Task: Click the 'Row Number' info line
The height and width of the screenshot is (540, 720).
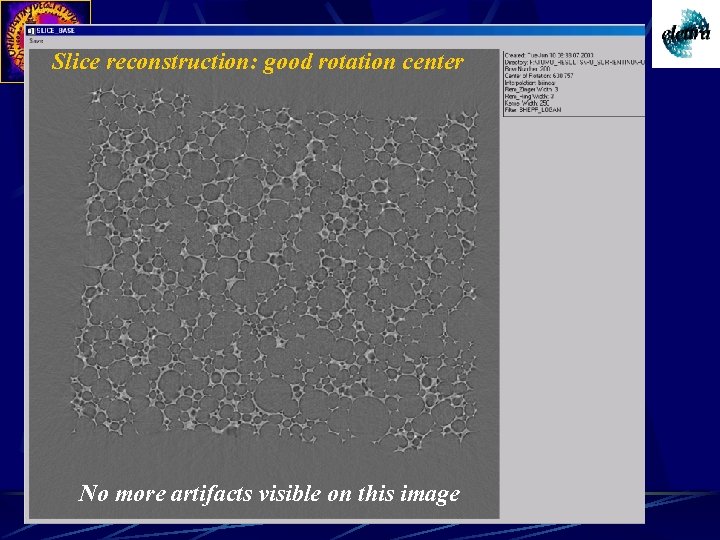Action: coord(527,69)
